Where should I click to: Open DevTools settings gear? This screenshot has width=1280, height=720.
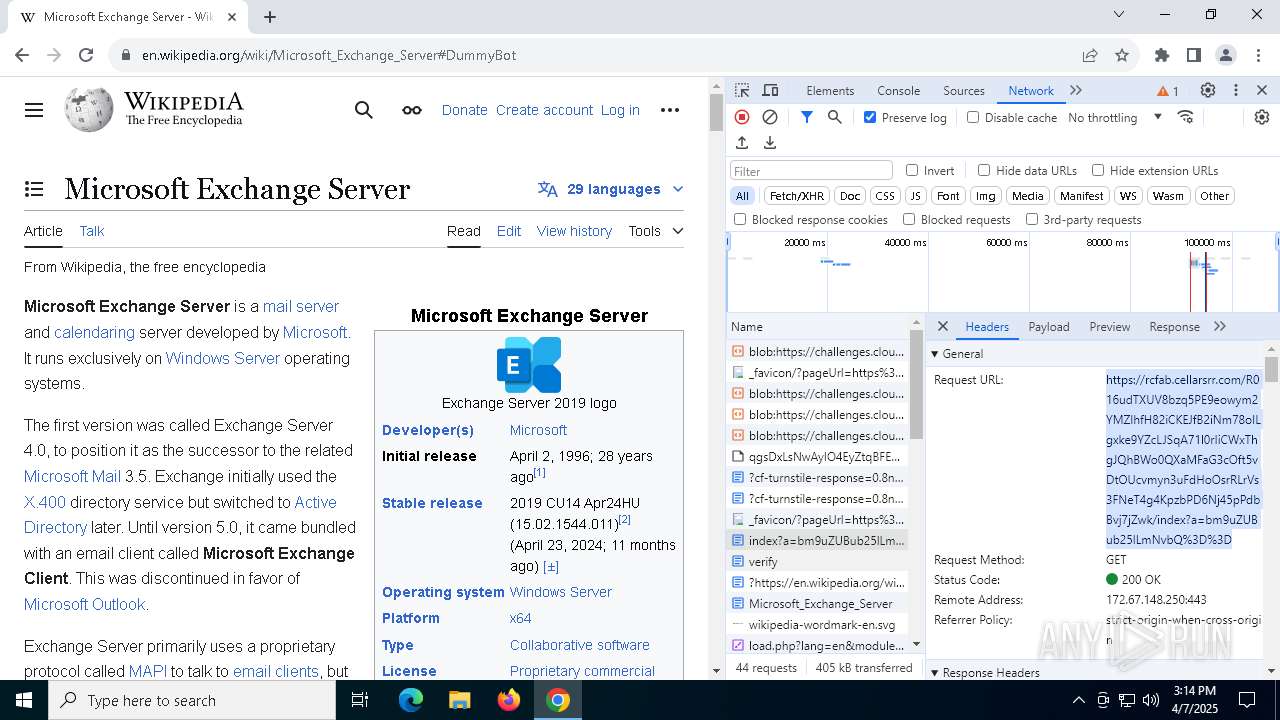point(1208,90)
